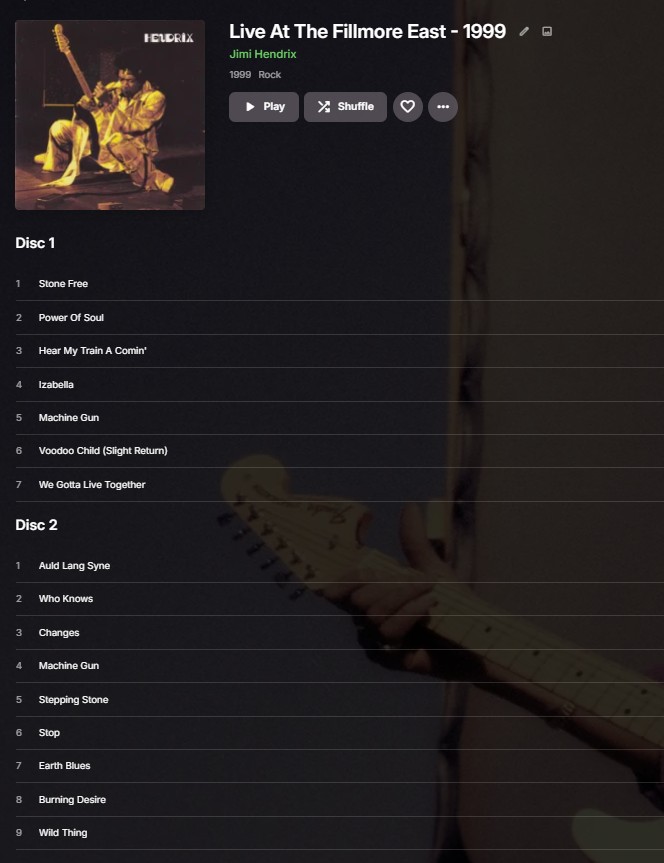The height and width of the screenshot is (863, 664).
Task: Select We Gotta Live Together track
Action: pos(339,485)
